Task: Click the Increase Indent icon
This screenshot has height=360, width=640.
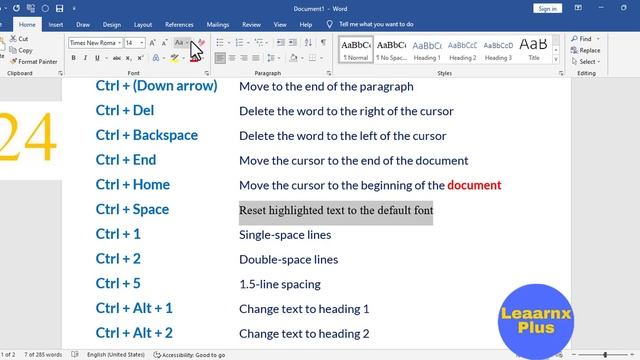Action: (x=293, y=42)
